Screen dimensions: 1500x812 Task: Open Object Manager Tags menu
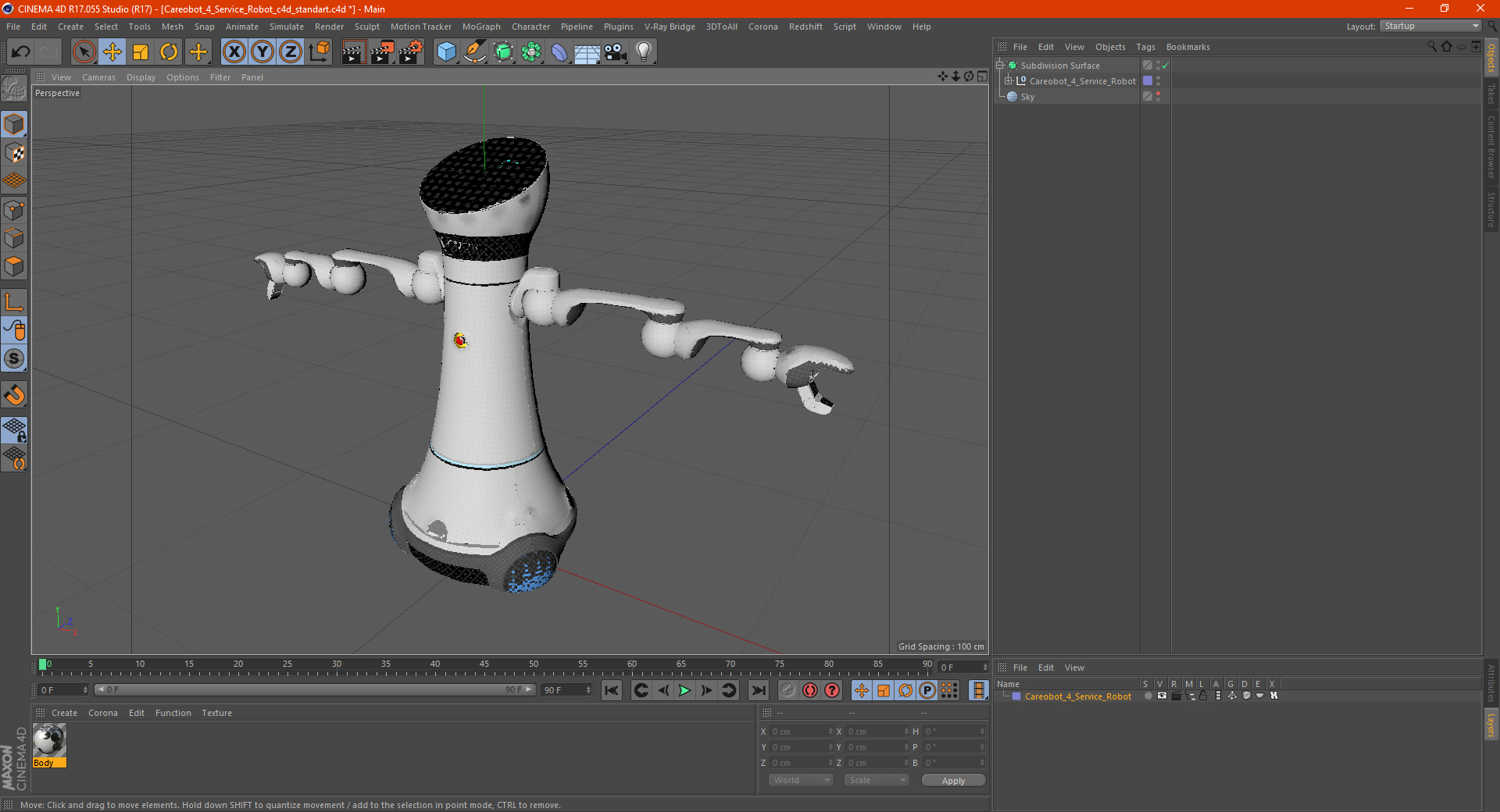point(1145,47)
